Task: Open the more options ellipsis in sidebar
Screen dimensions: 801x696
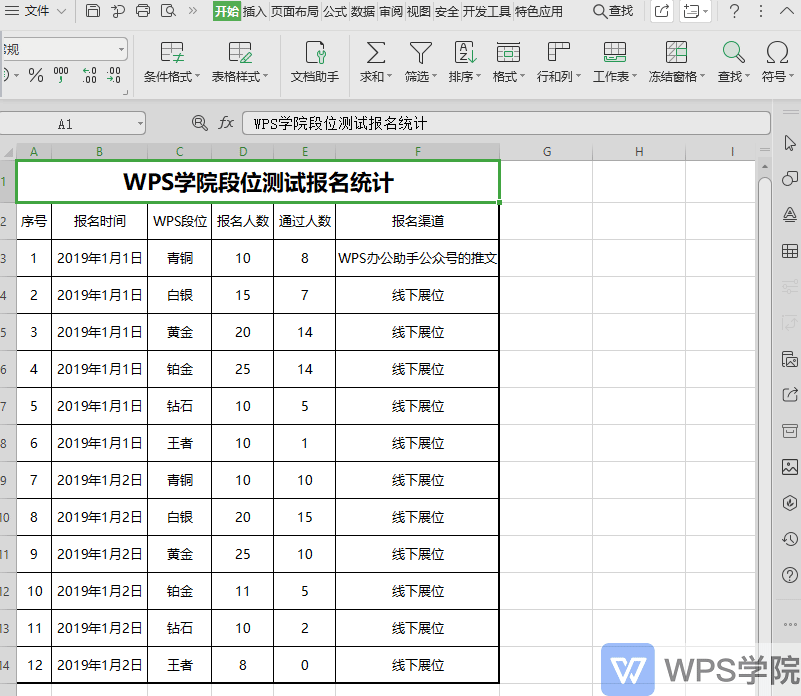Action: tap(790, 624)
